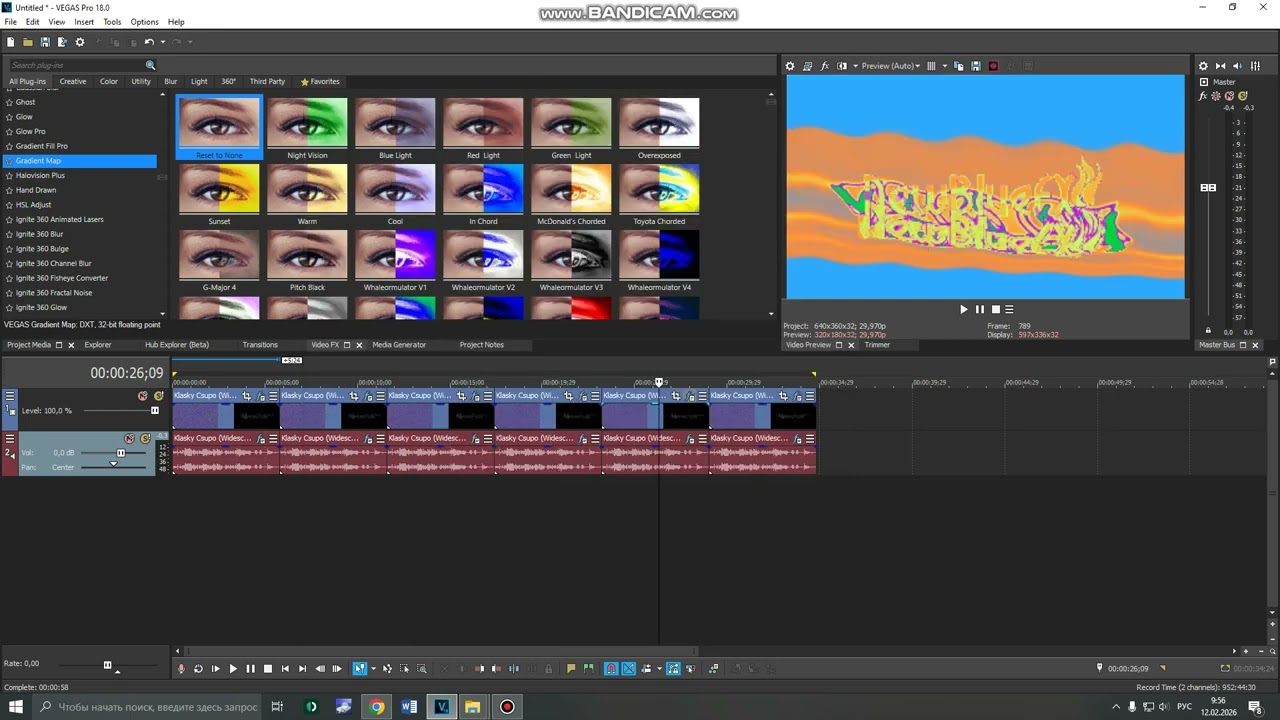Viewport: 1280px width, 720px height.
Task: Toggle split screen view in preview
Action: (841, 66)
